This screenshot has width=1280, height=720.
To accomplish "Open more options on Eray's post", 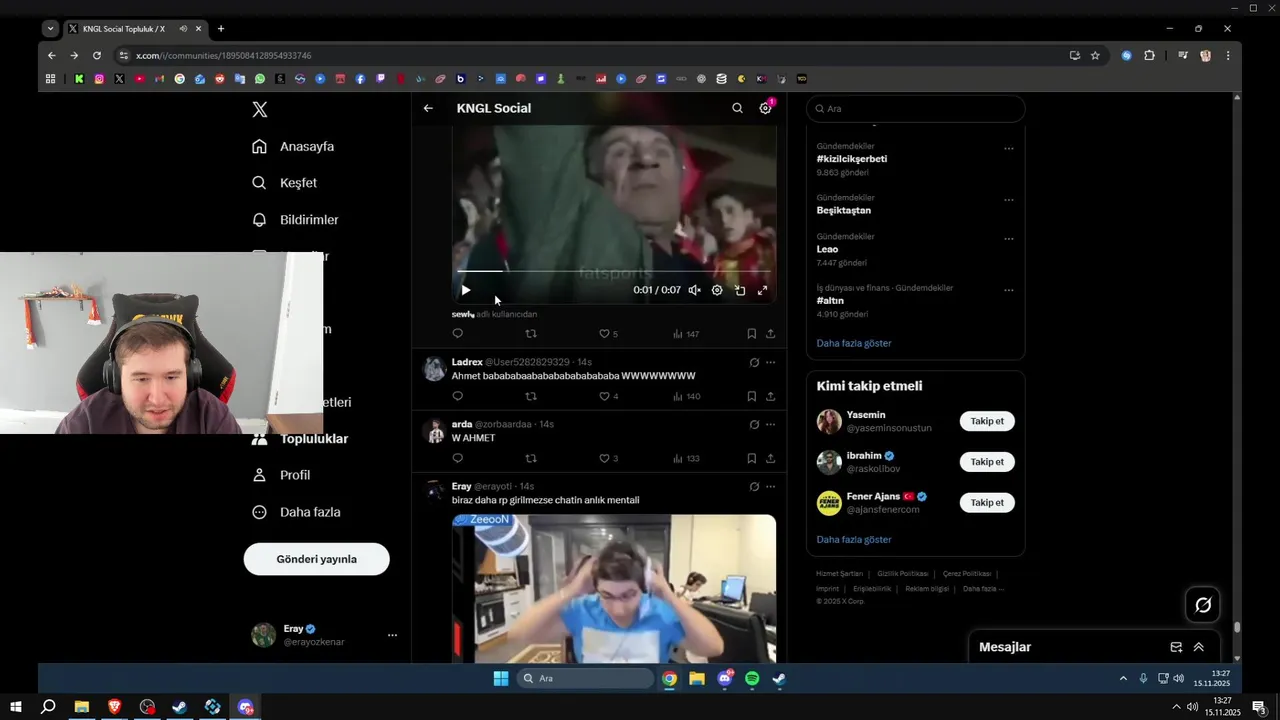I will pos(770,486).
